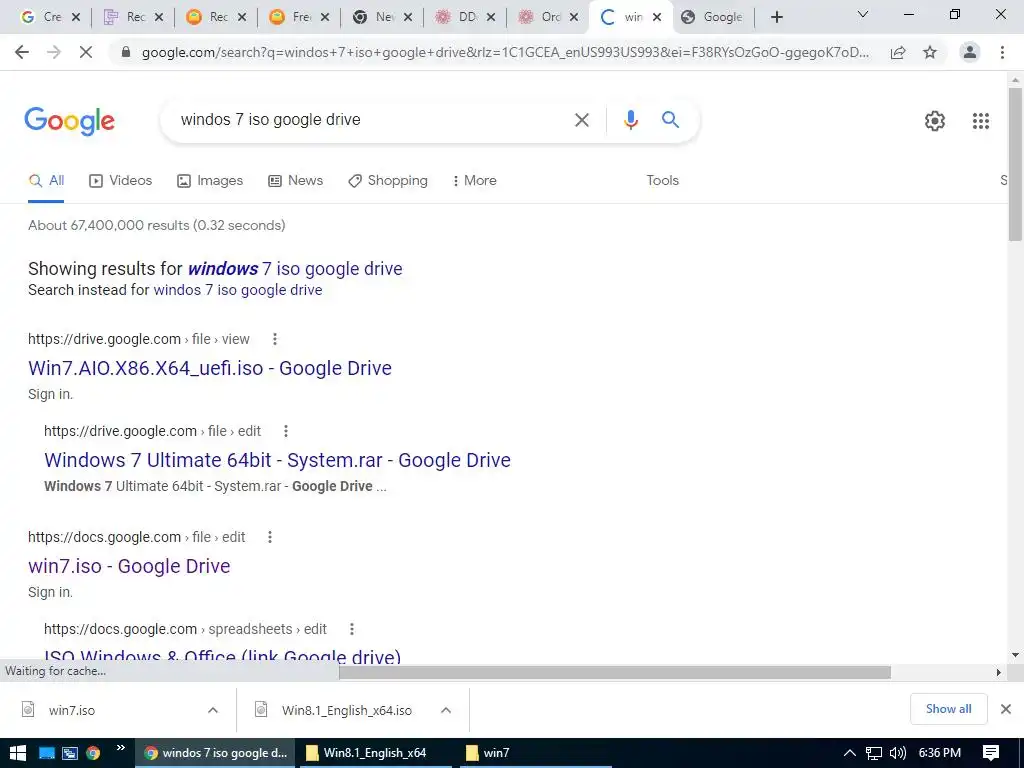Open the notification center icon
Viewport: 1024px width, 768px height.
991,753
